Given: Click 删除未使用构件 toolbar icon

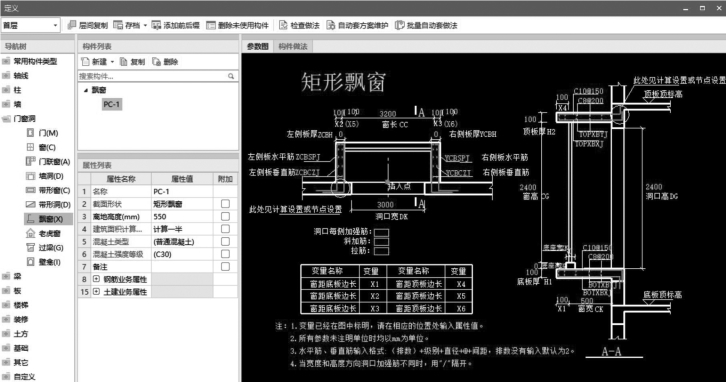Looking at the screenshot, I should click(x=211, y=25).
